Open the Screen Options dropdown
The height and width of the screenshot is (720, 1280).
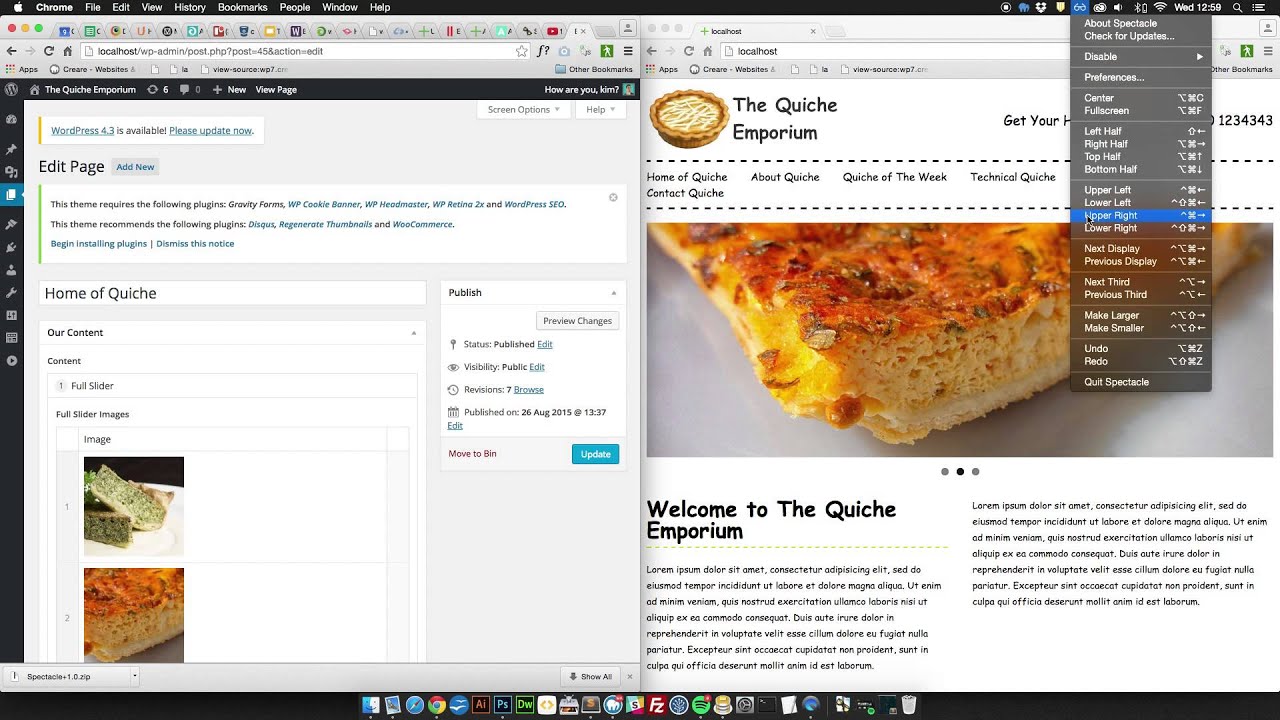pos(523,109)
